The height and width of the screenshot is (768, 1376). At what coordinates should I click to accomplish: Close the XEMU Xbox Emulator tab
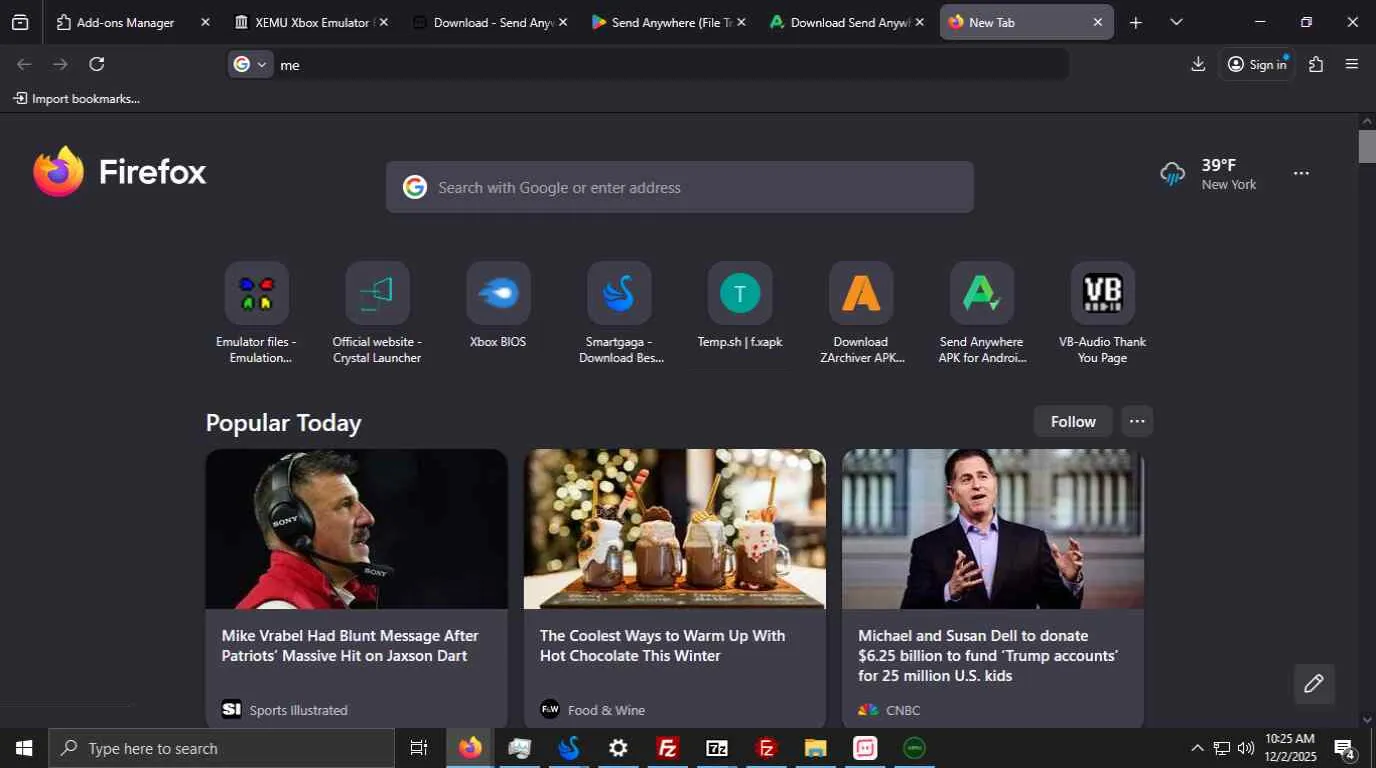coord(384,22)
